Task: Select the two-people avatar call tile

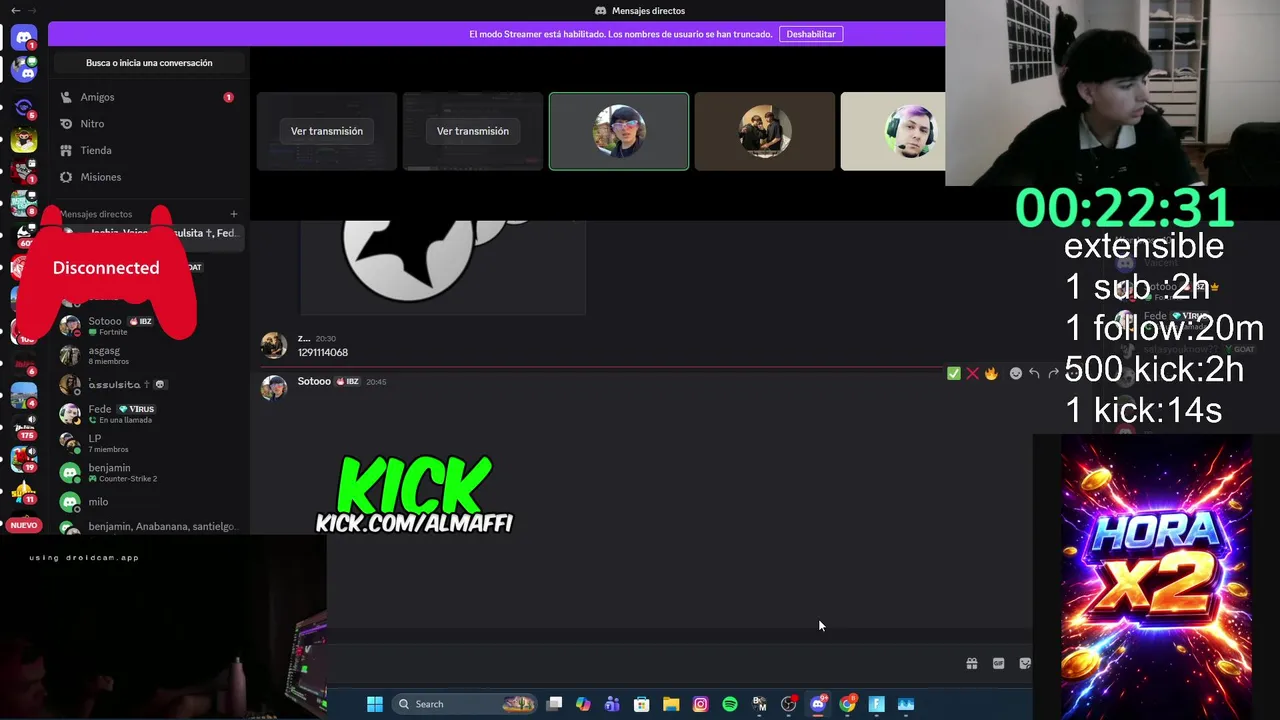Action: (x=765, y=131)
